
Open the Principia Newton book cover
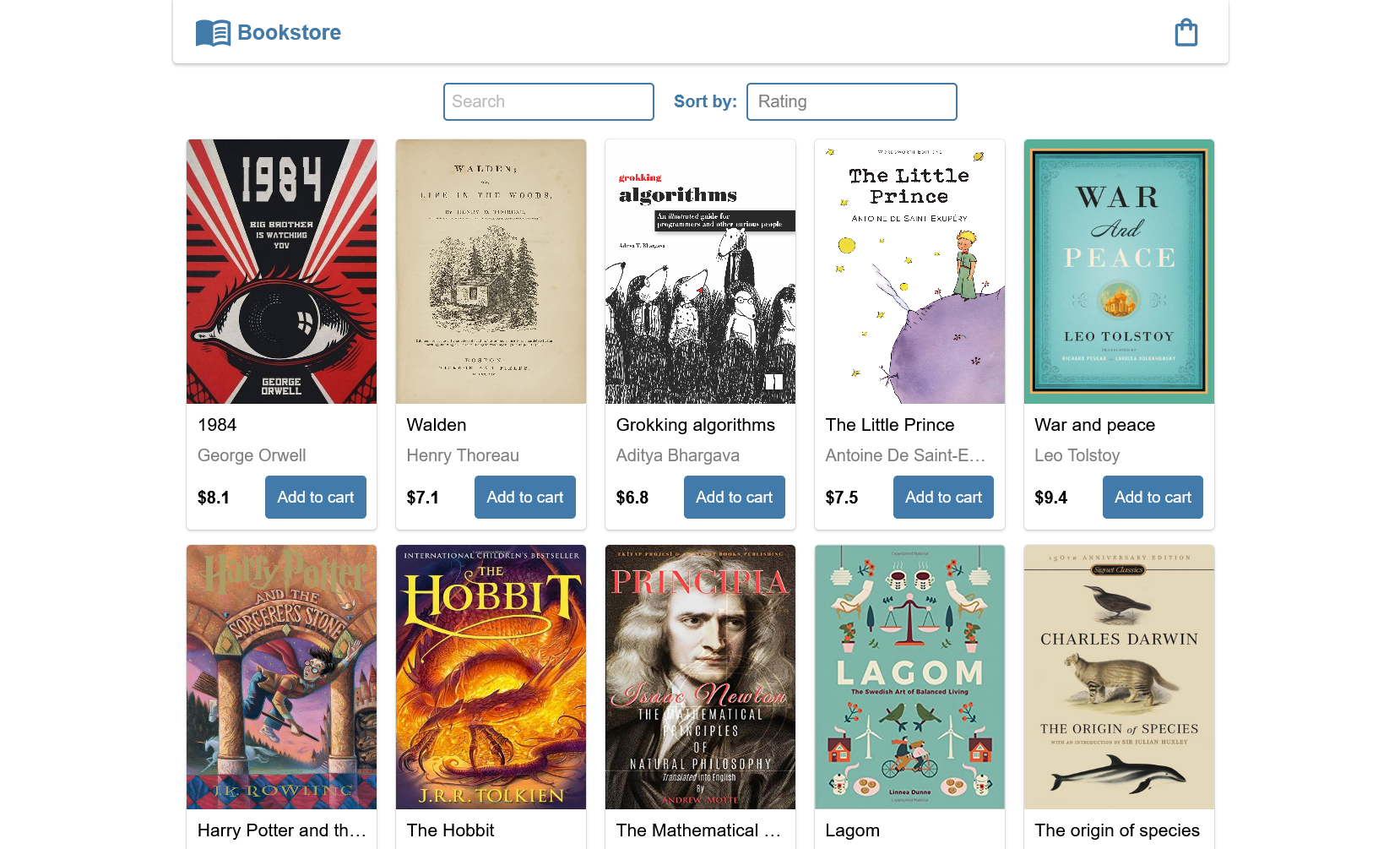click(701, 677)
